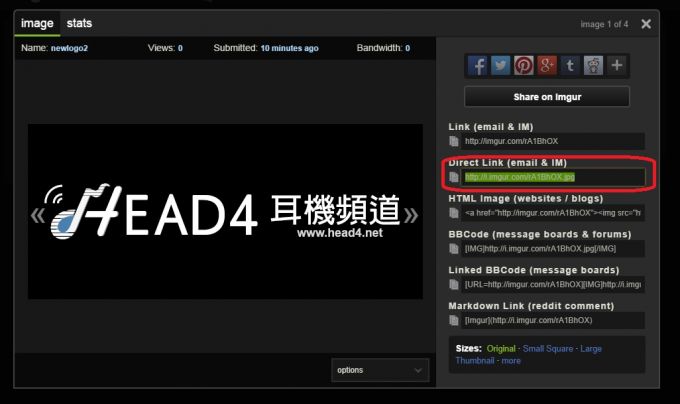Copy the Direct Link clipboard icon
Image resolution: width=680 pixels, height=404 pixels.
click(x=454, y=177)
